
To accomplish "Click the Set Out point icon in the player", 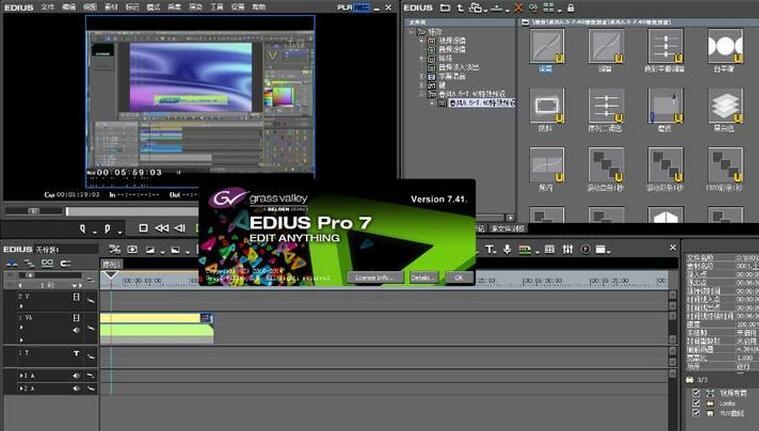I will (107, 228).
